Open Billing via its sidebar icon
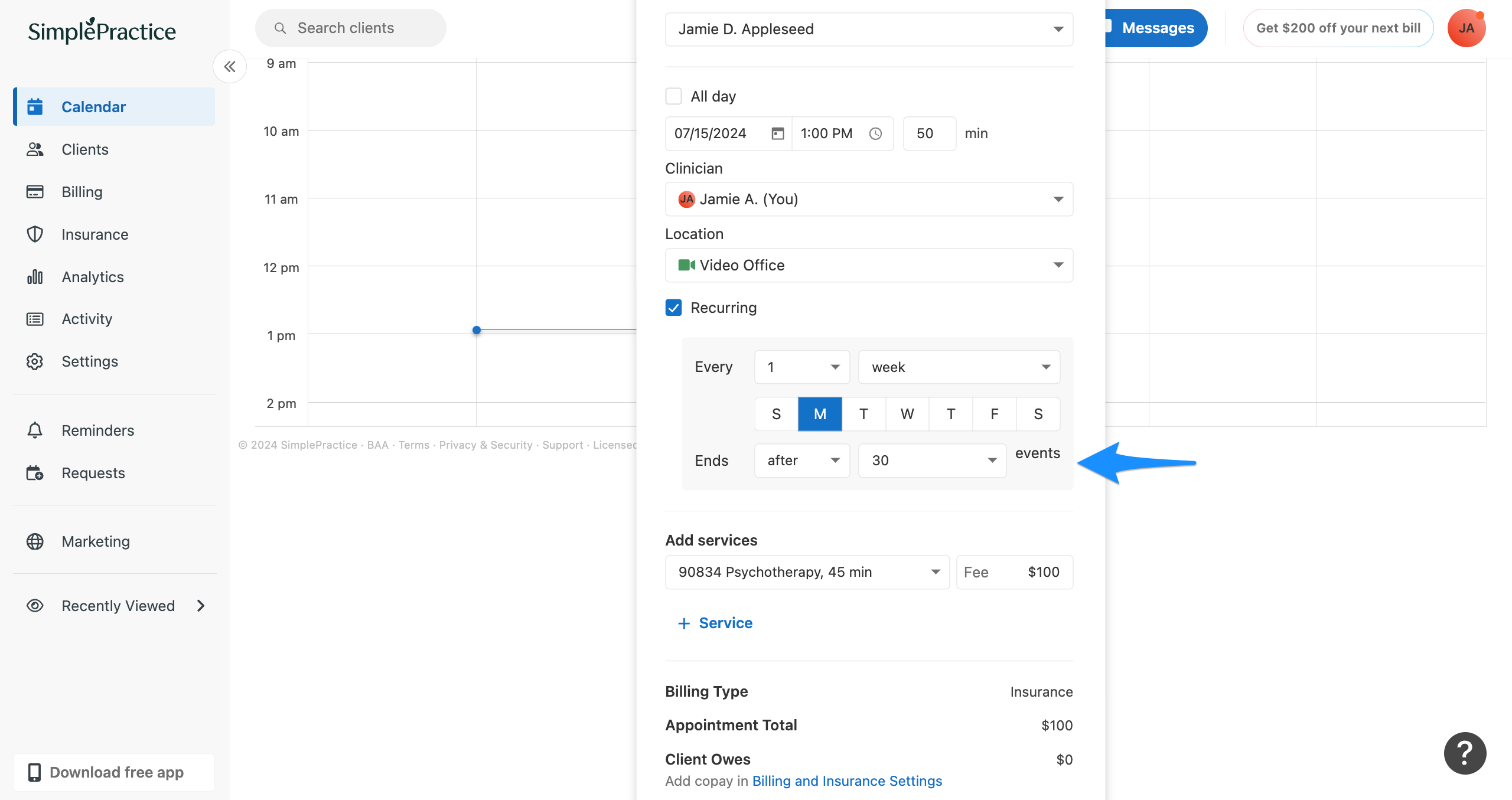 (x=35, y=191)
